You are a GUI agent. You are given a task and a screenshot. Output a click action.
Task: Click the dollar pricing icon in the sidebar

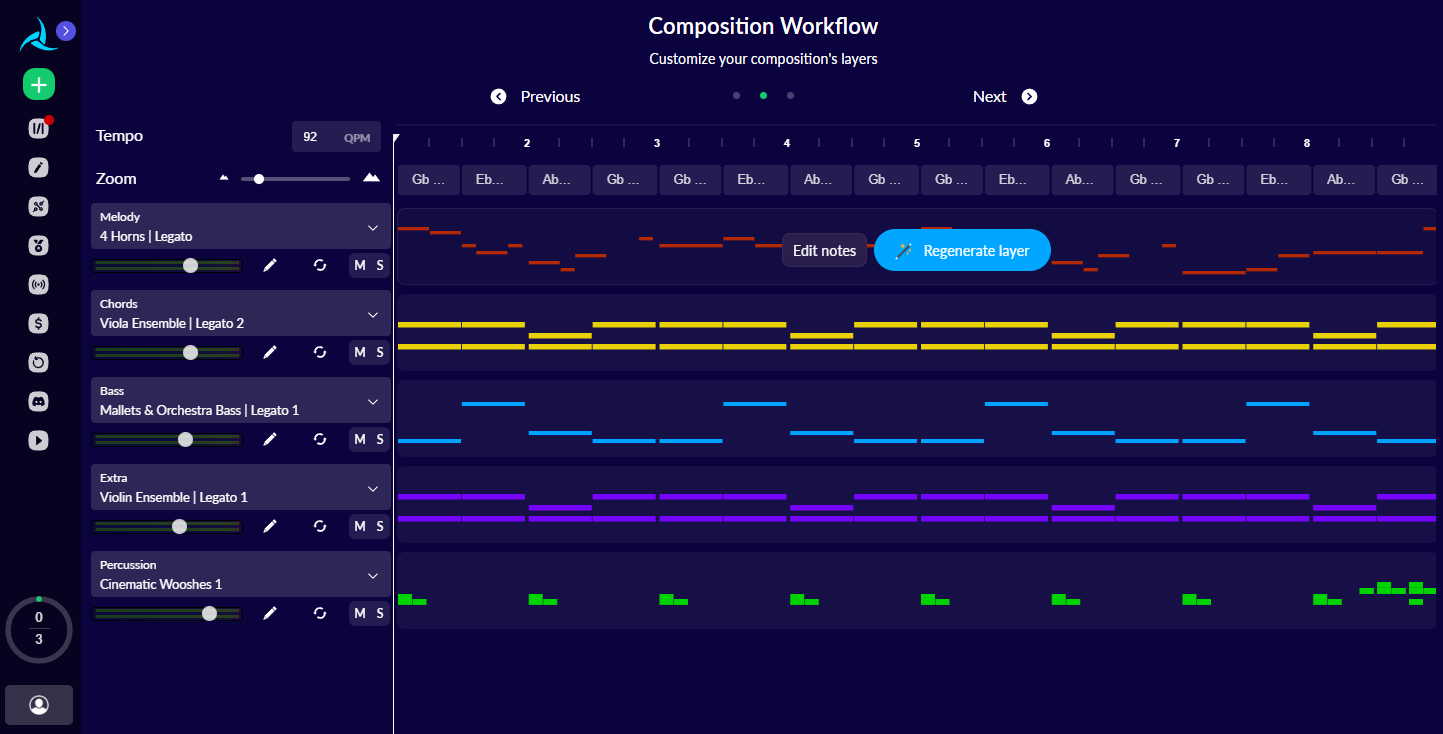tap(38, 323)
